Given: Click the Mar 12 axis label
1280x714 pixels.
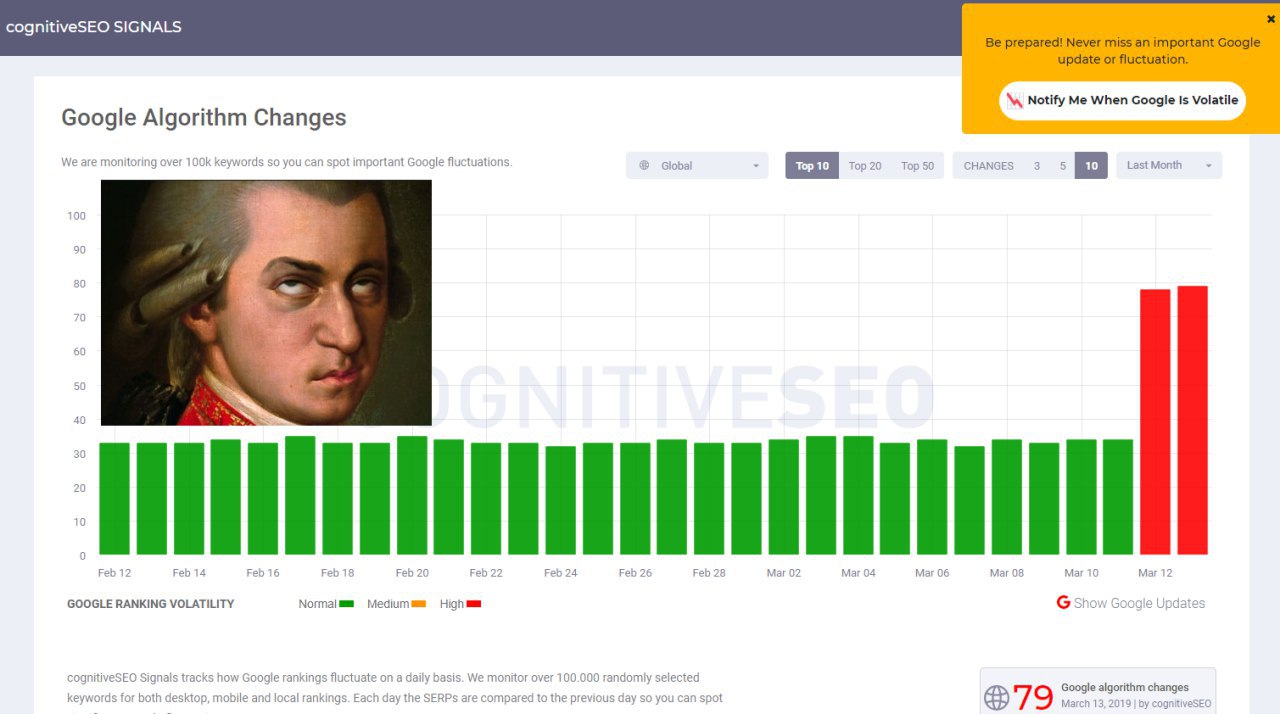Looking at the screenshot, I should point(1155,573).
